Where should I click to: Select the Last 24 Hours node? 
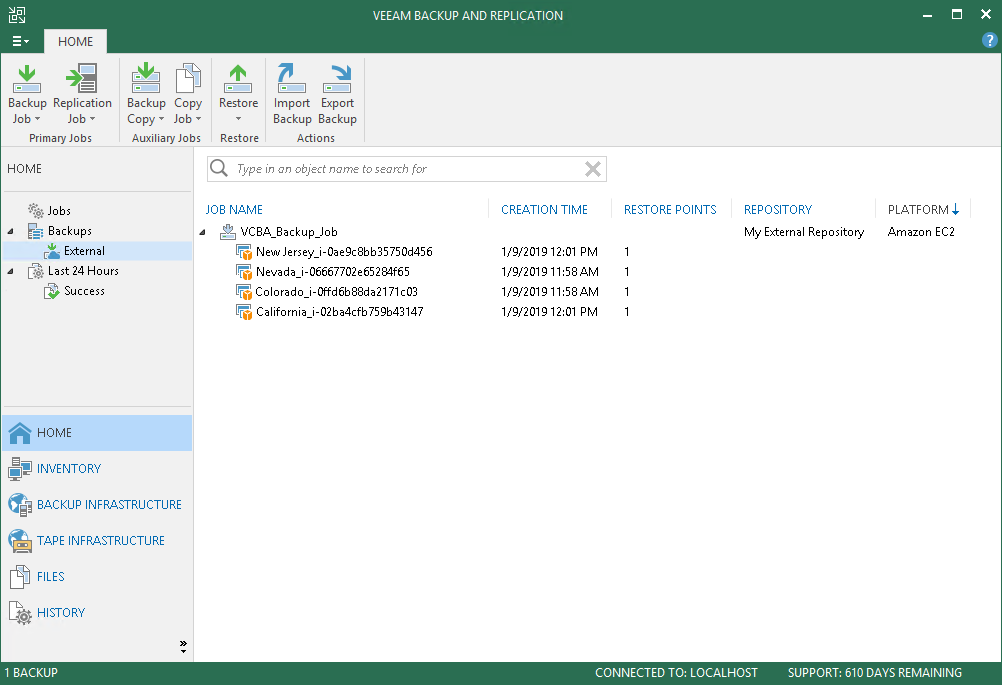(x=83, y=271)
